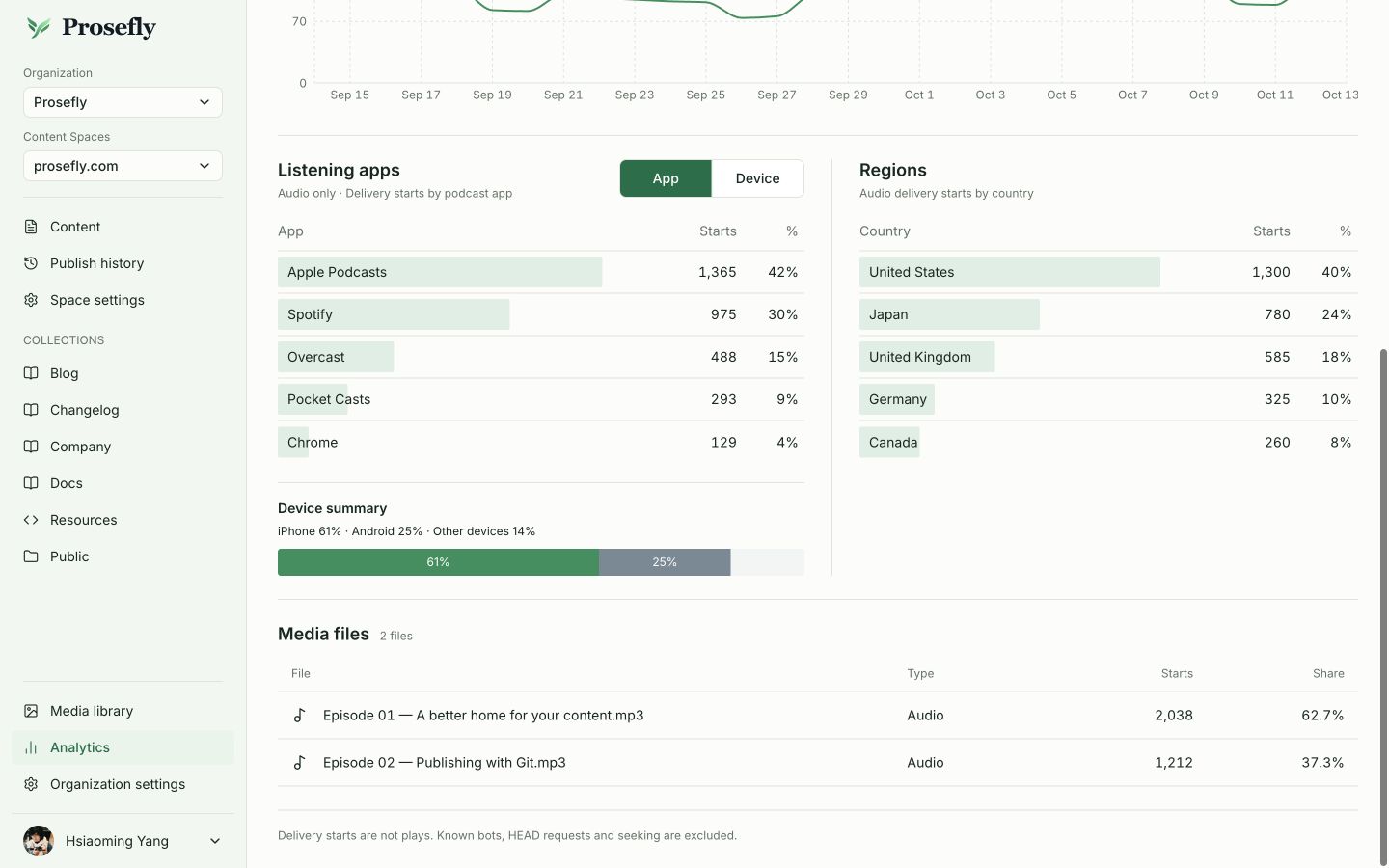Switch Listening apps view to Device
Viewport: 1389px width, 868px height.
[757, 178]
